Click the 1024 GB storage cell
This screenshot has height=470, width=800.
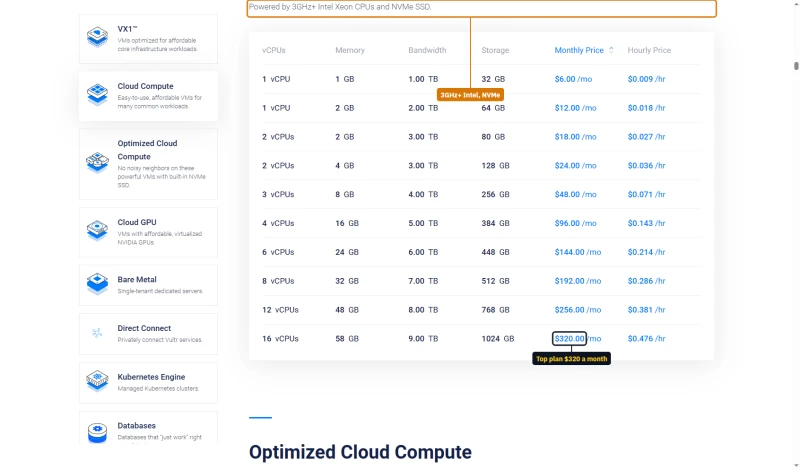[x=497, y=339]
